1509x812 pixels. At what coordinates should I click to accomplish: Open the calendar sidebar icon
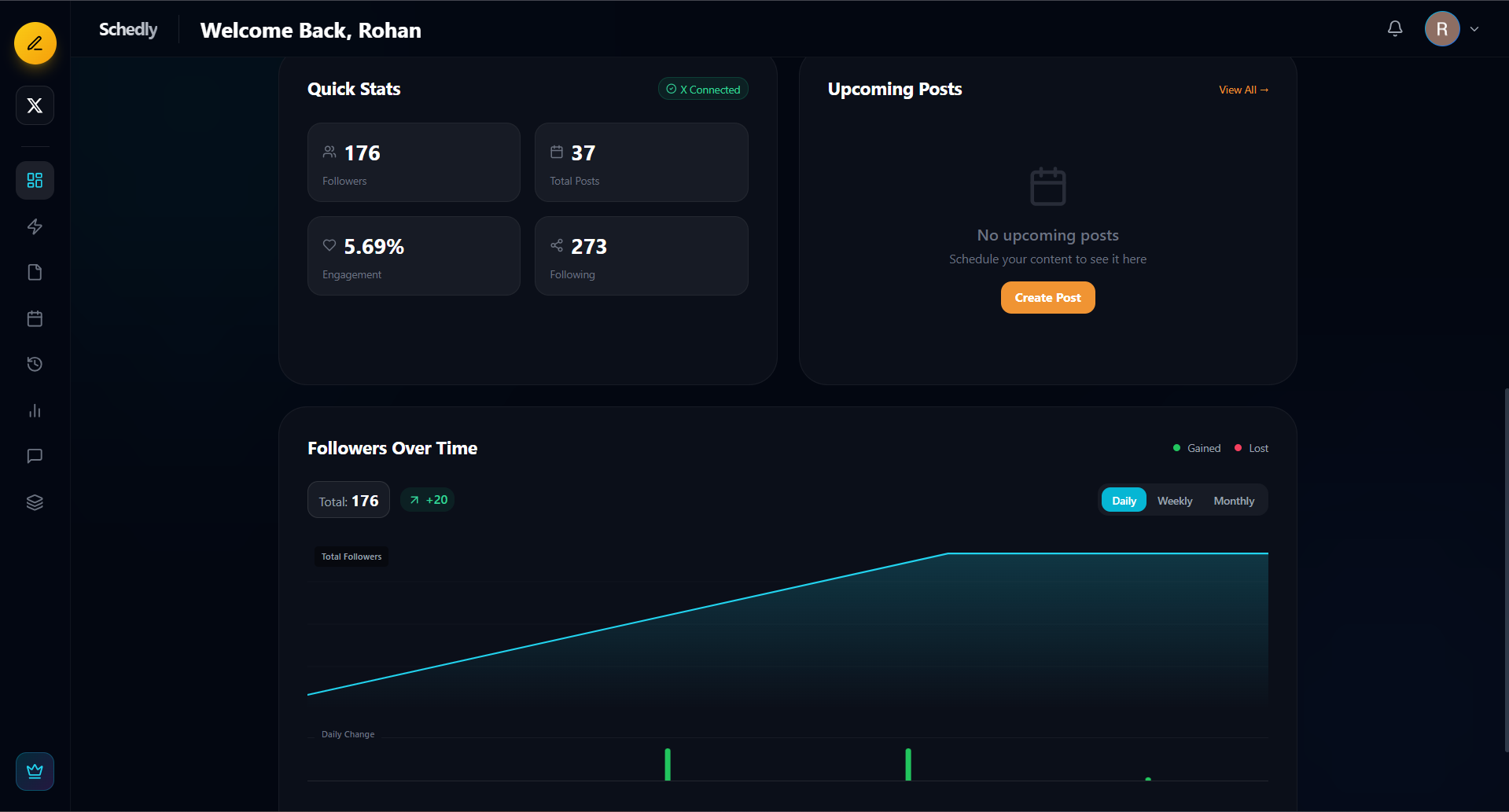pyautogui.click(x=35, y=318)
